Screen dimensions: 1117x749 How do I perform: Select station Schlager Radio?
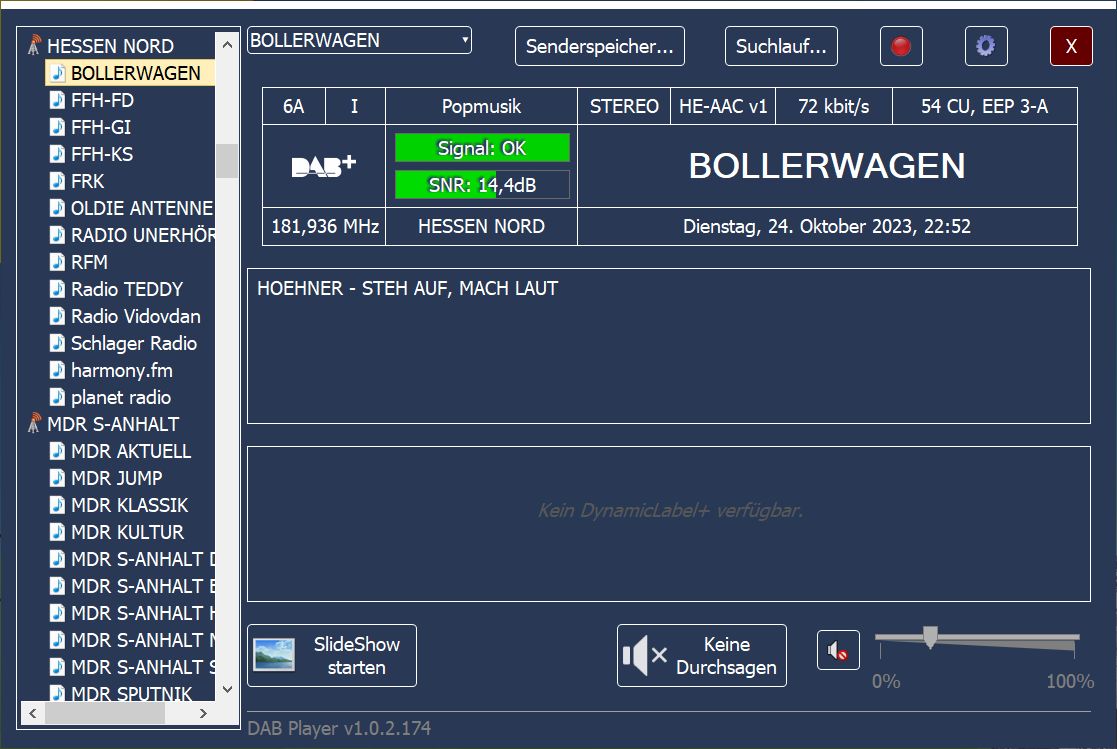[134, 343]
